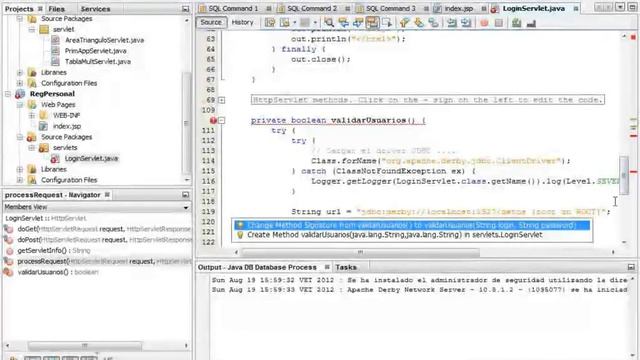Click the Previous Bookmark toolbar icon
This screenshot has height=360, width=640.
point(404,23)
